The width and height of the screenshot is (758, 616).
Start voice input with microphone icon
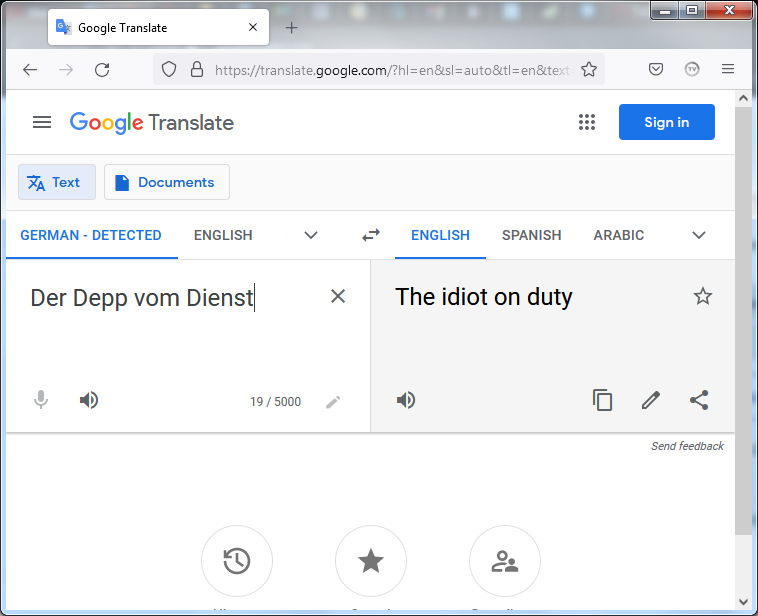(x=41, y=400)
